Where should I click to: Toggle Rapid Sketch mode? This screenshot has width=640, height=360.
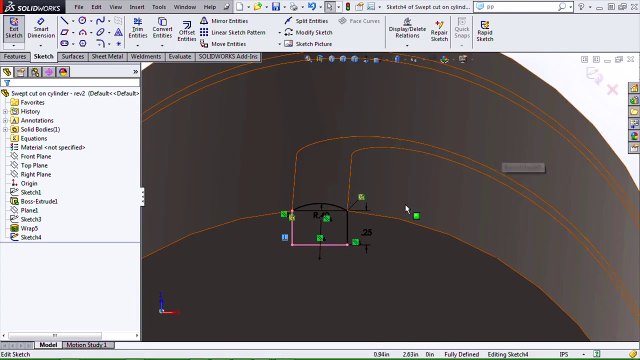[x=485, y=31]
